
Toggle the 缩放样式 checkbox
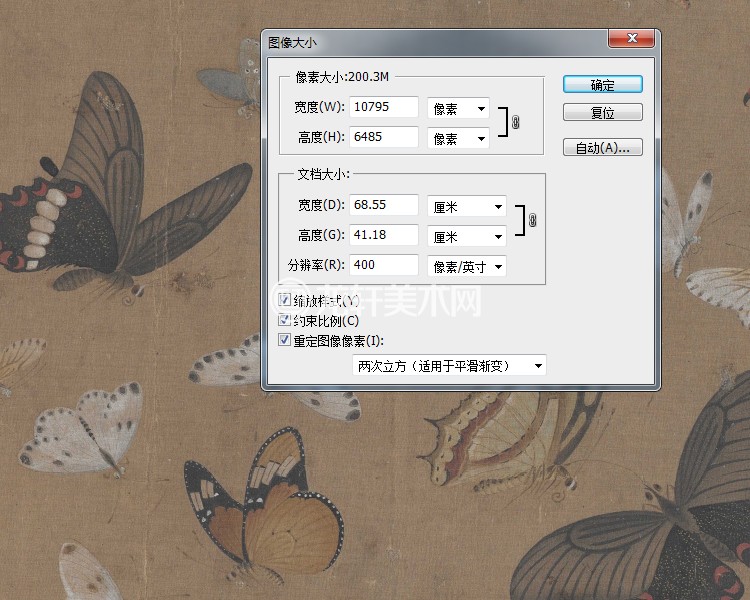pos(285,301)
